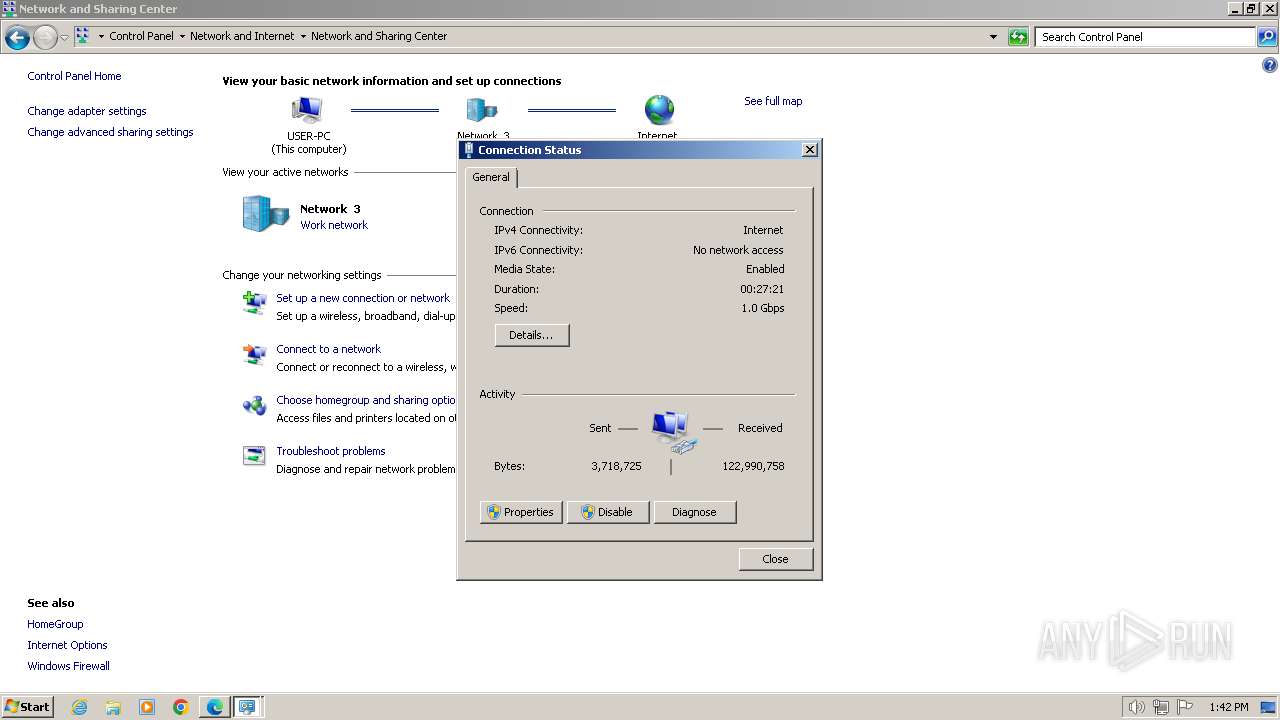Click Close button in Connection Status dialog

[776, 559]
